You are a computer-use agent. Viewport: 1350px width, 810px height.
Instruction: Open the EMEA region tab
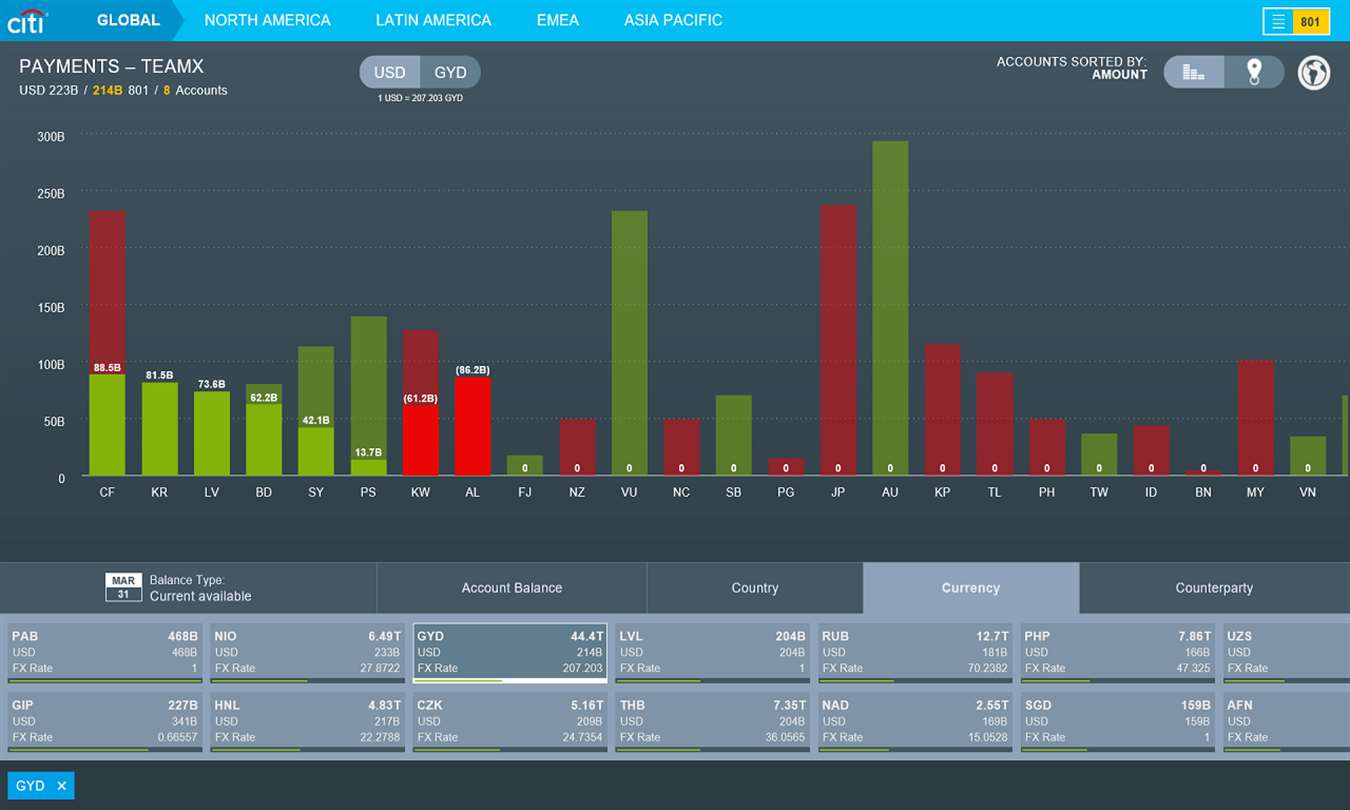(x=558, y=20)
